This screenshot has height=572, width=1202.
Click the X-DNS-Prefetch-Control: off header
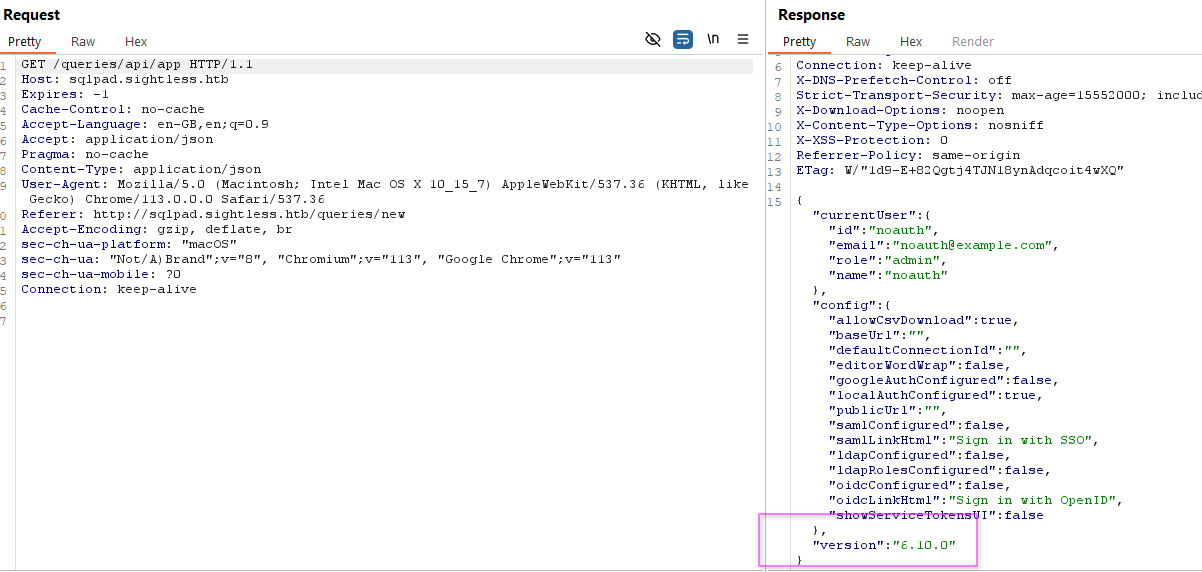[904, 80]
